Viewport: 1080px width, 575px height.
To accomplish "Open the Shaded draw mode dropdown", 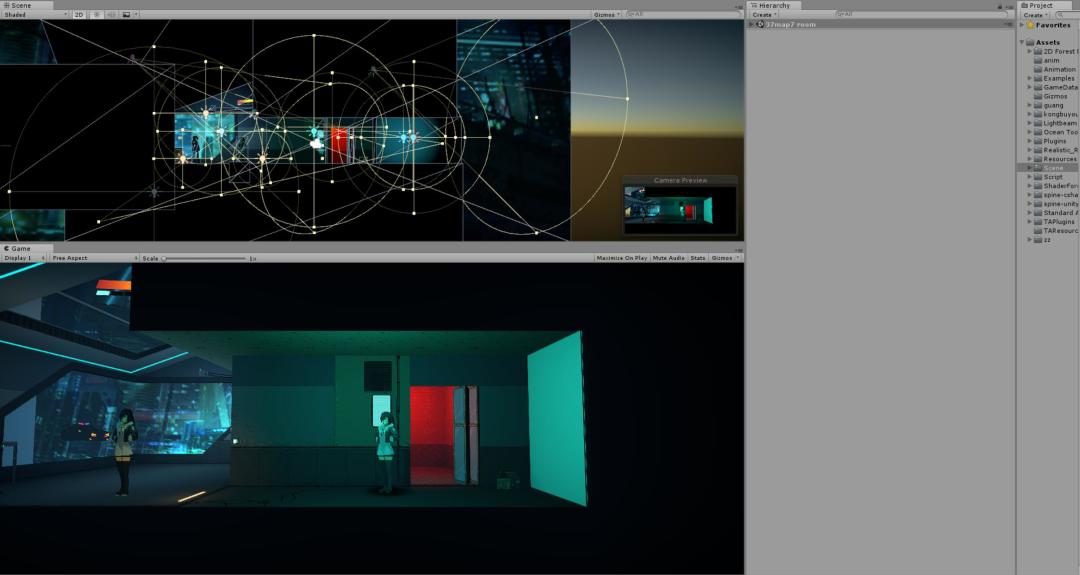I will coord(35,15).
